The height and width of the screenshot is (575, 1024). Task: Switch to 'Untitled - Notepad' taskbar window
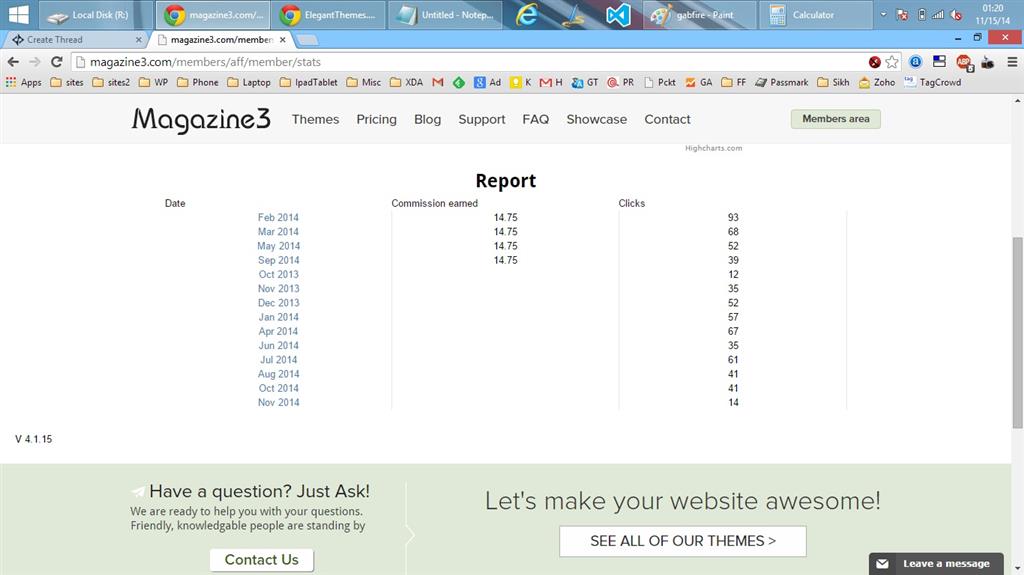[x=445, y=14]
